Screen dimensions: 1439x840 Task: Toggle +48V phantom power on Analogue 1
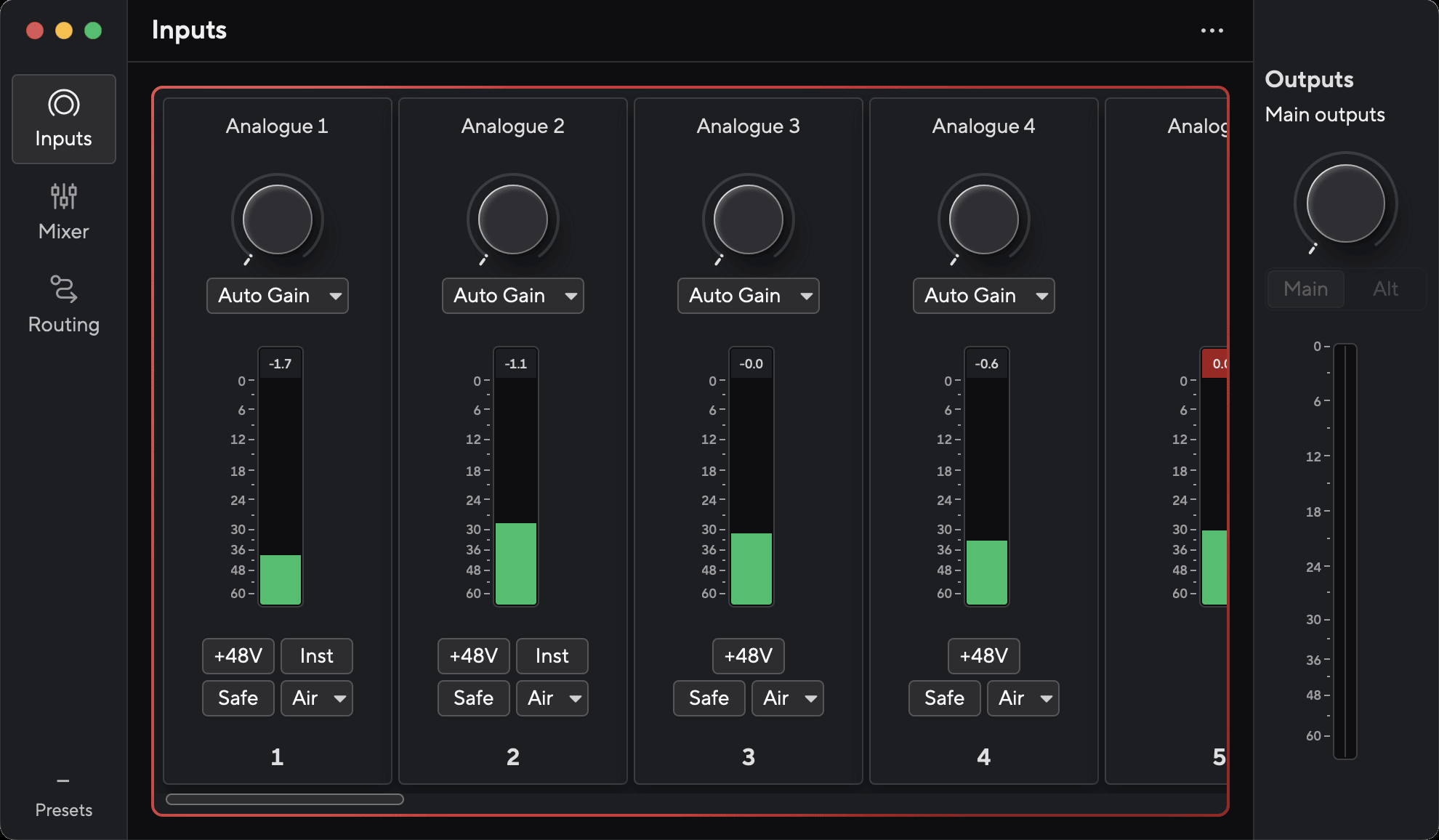pos(238,656)
